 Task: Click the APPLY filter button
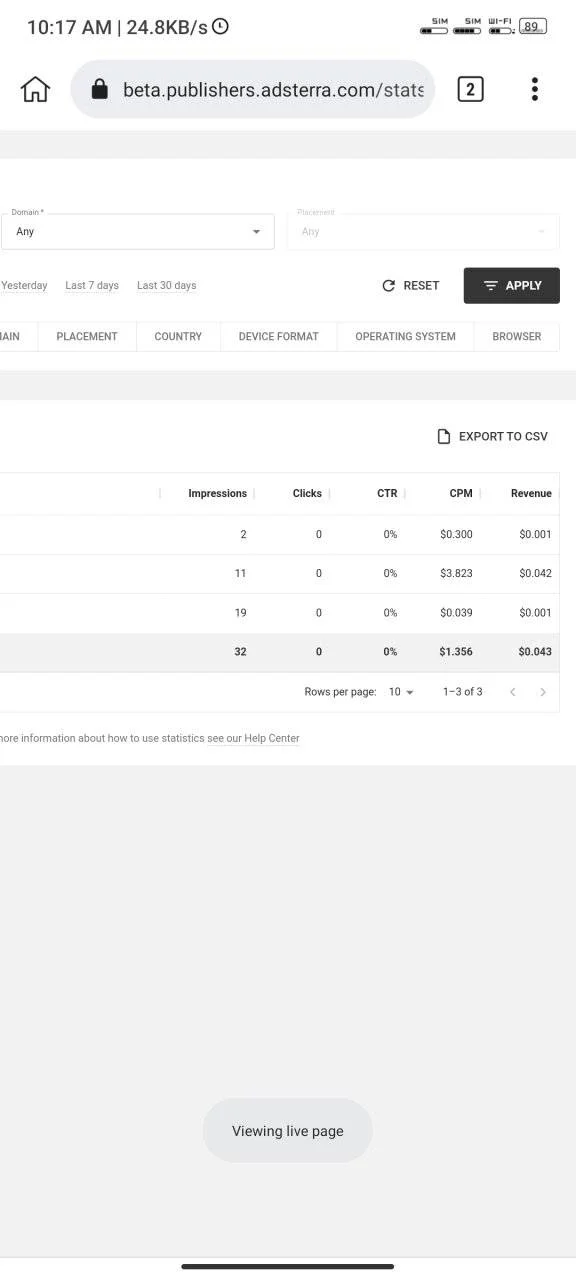512,285
